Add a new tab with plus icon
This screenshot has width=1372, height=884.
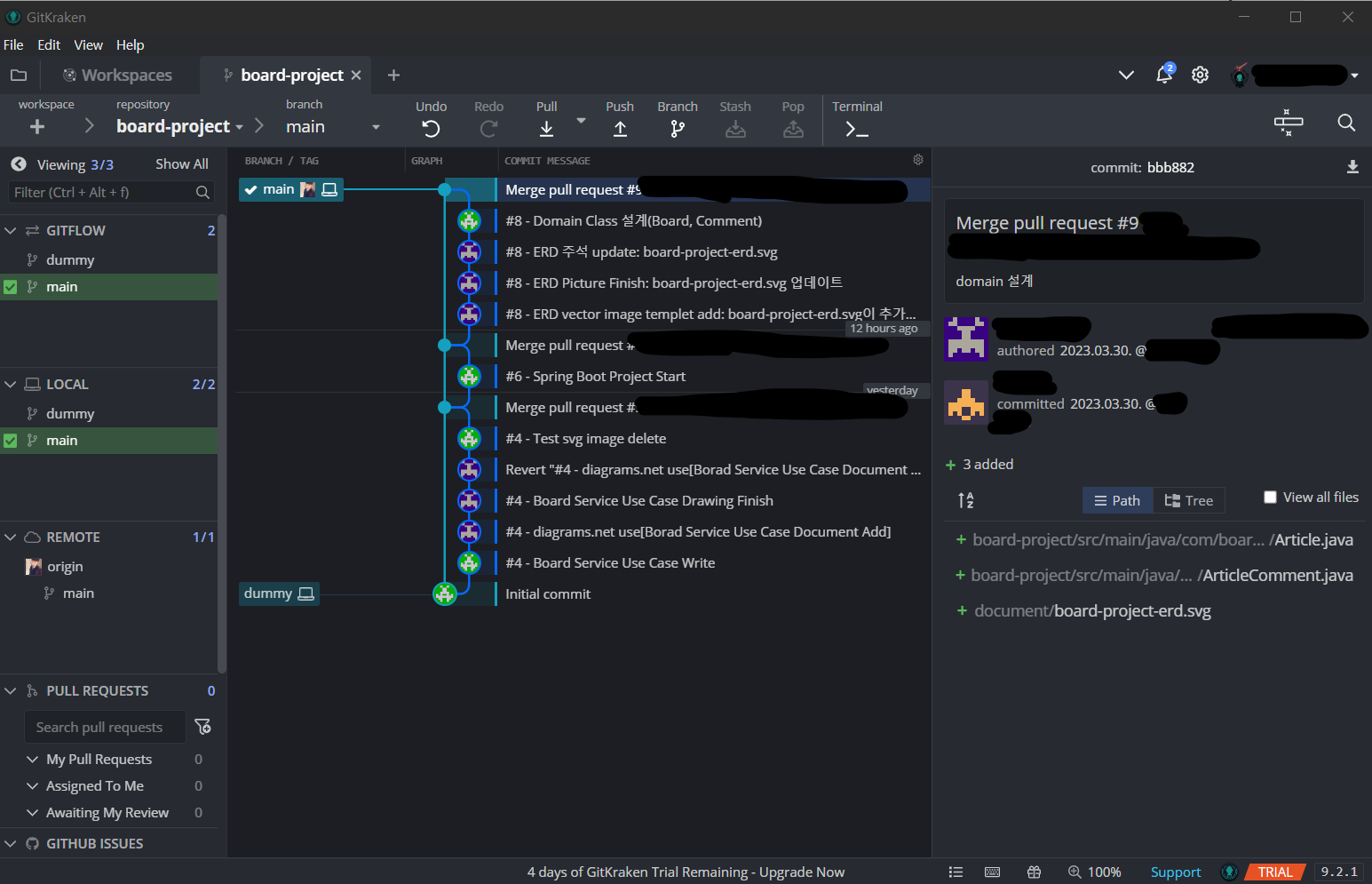[x=393, y=76]
